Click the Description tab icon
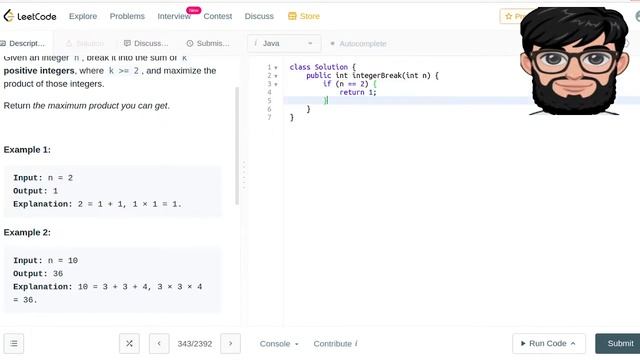 pos(3,43)
